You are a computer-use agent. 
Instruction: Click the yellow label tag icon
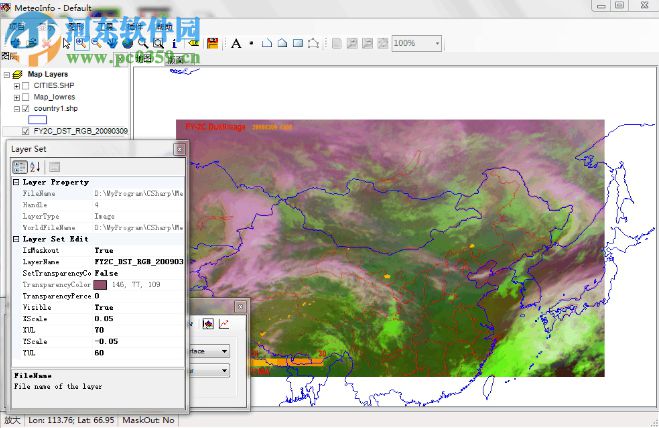coord(193,43)
